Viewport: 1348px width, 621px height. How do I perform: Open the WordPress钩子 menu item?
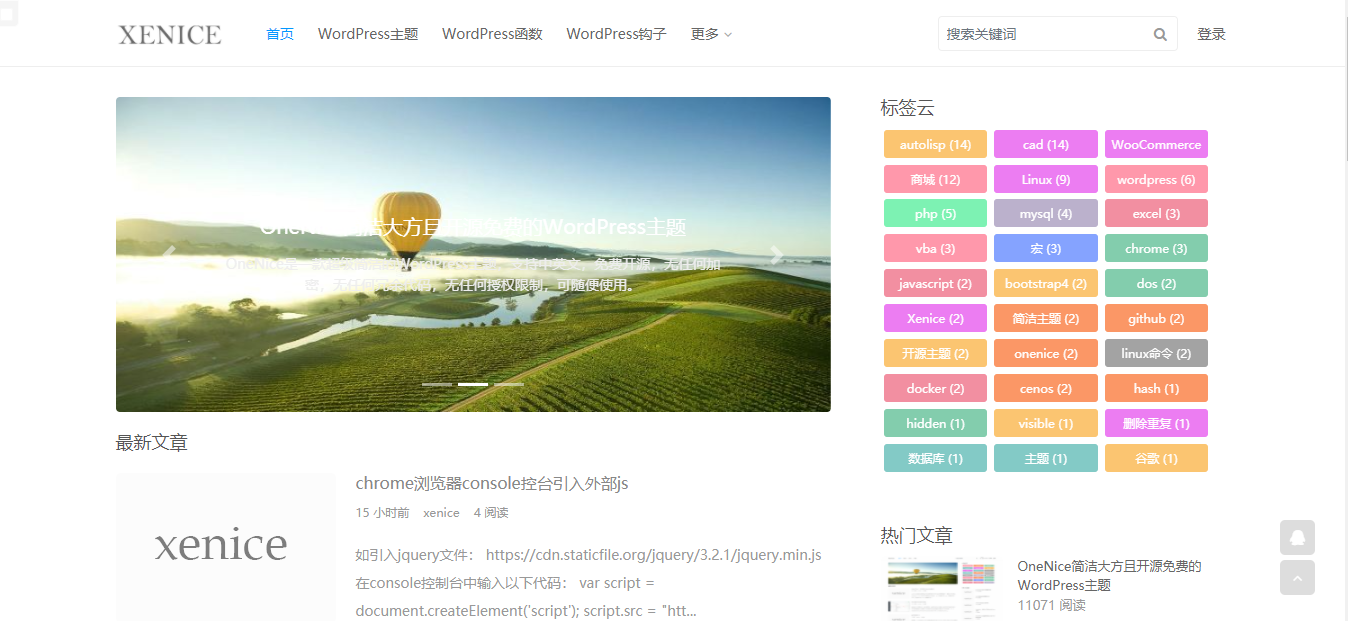point(616,33)
